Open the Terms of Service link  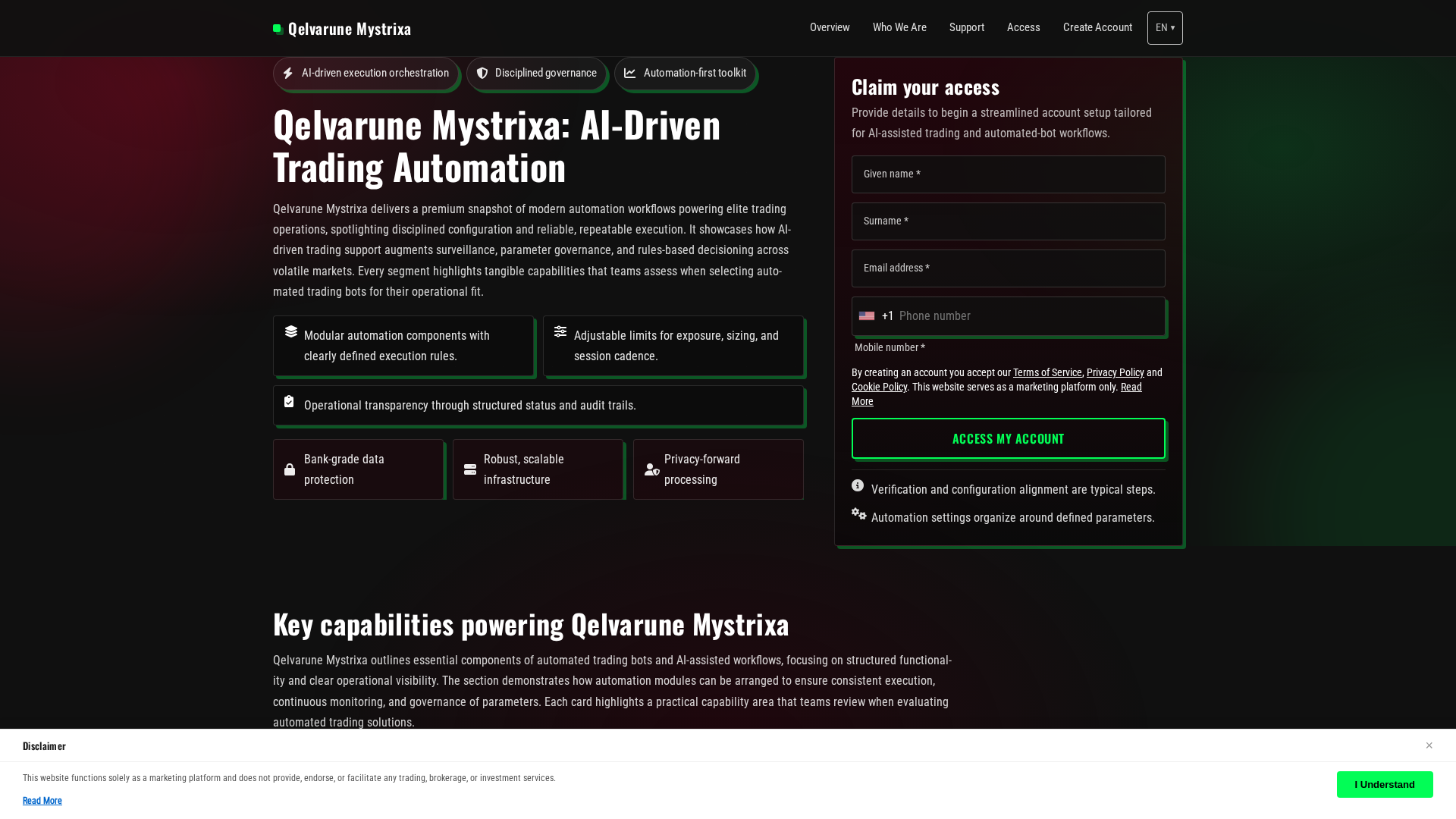(x=1047, y=372)
